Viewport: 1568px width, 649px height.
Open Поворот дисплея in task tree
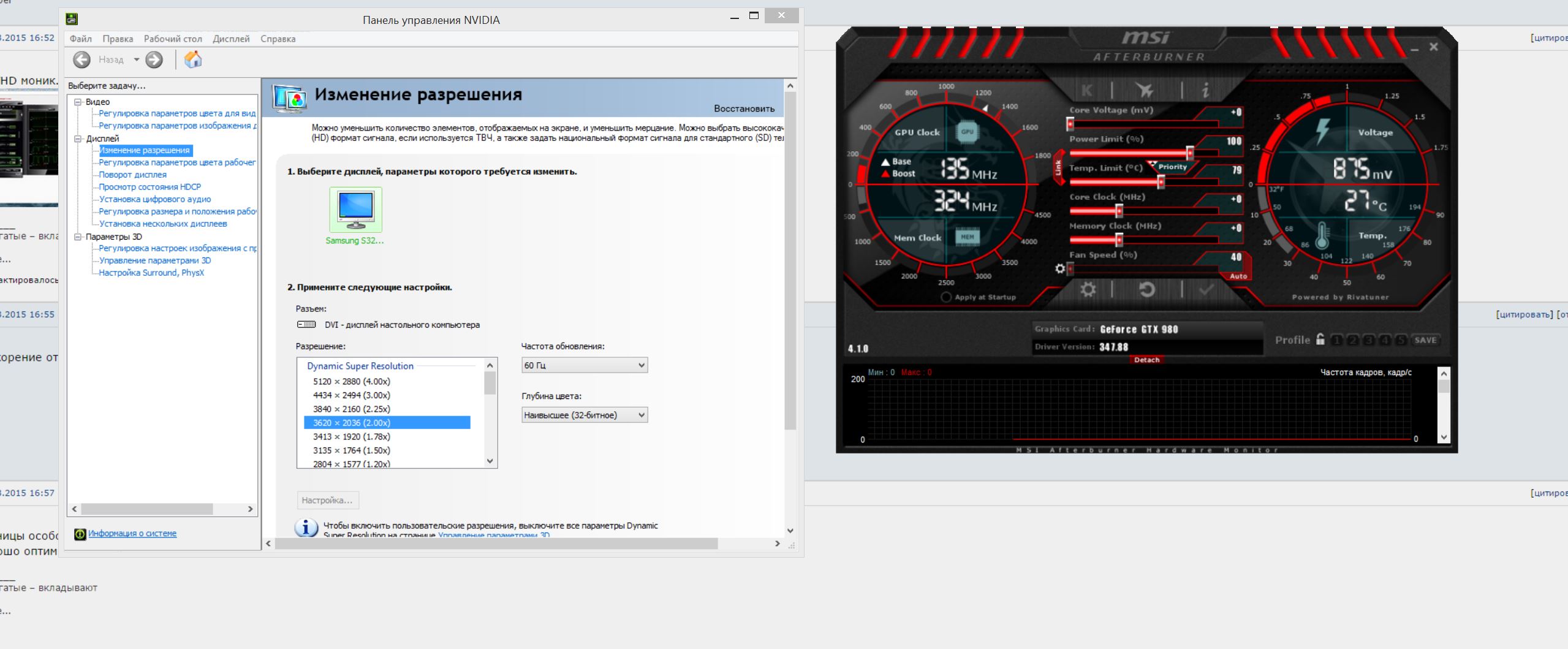(x=132, y=175)
